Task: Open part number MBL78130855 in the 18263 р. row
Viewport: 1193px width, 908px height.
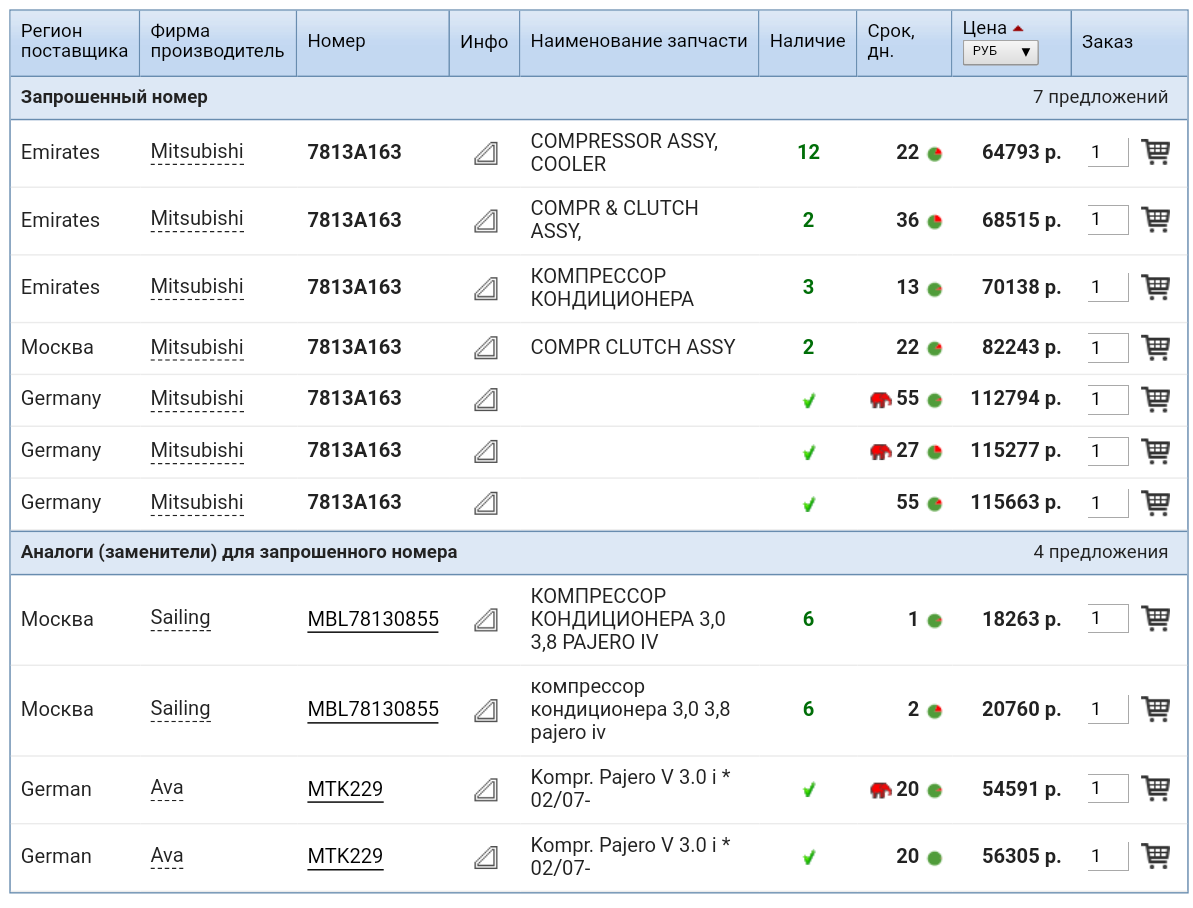Action: (x=373, y=619)
